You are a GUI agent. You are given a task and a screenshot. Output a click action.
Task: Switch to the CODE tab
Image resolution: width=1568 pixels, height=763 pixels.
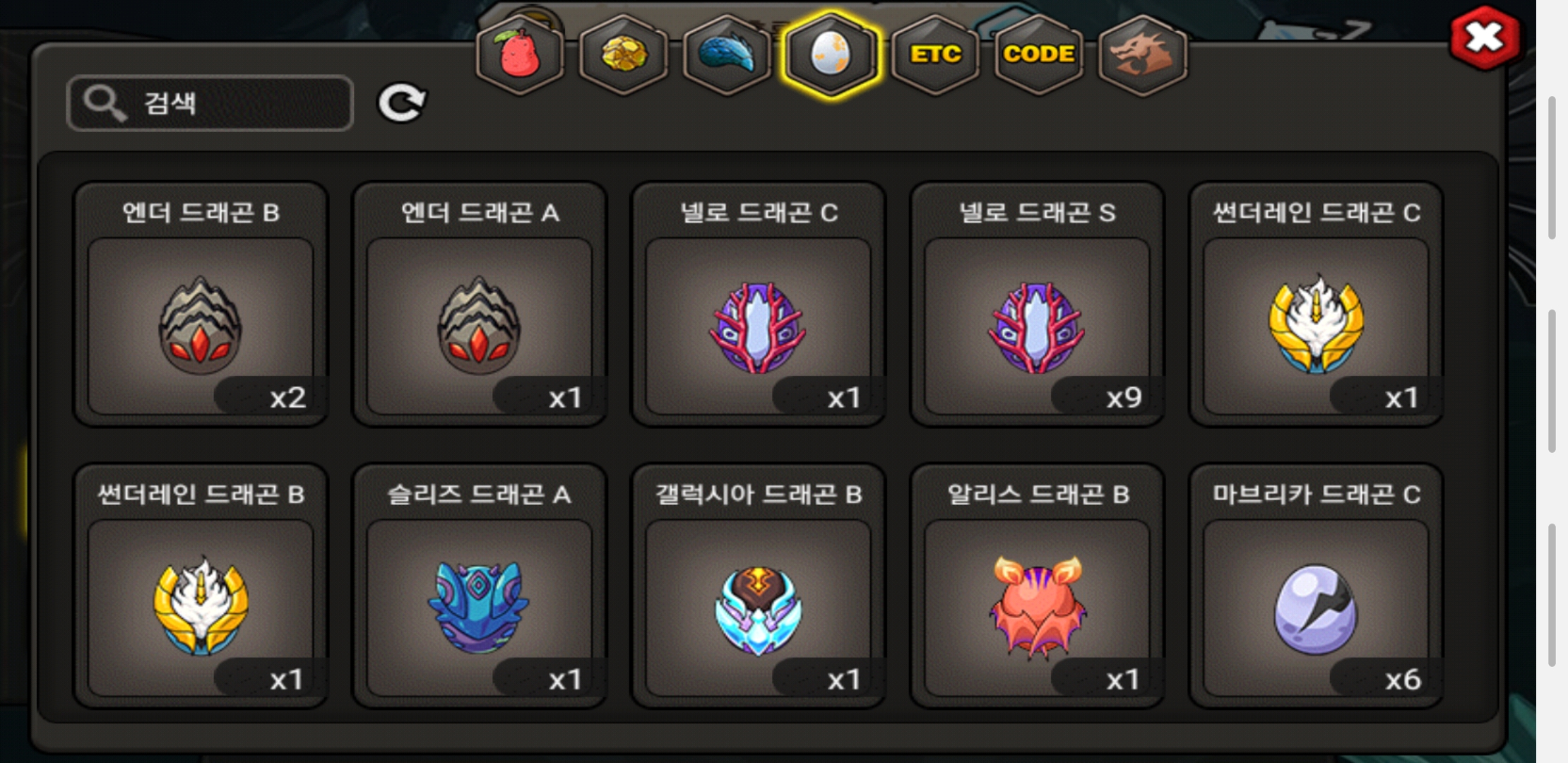click(1039, 54)
